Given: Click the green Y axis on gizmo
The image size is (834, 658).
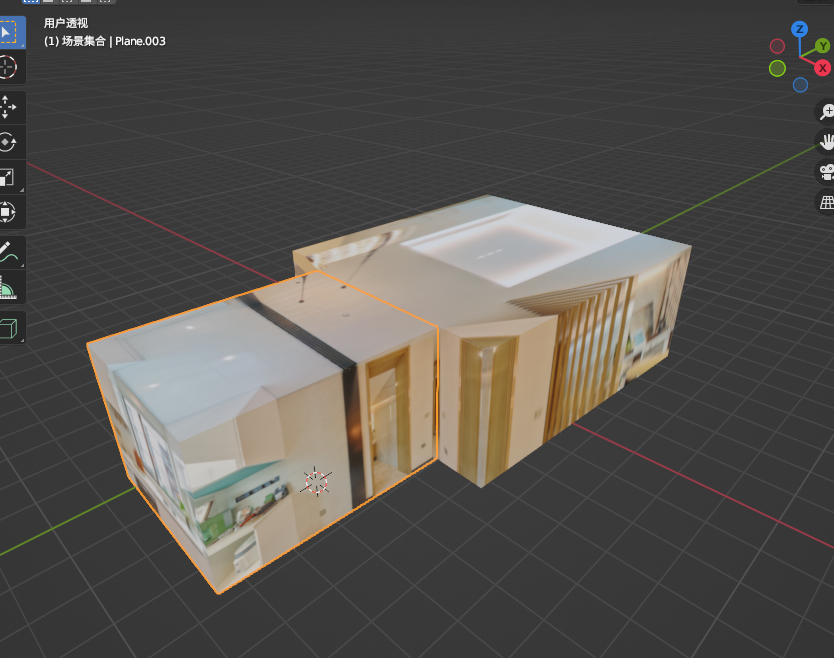Looking at the screenshot, I should pyautogui.click(x=822, y=46).
